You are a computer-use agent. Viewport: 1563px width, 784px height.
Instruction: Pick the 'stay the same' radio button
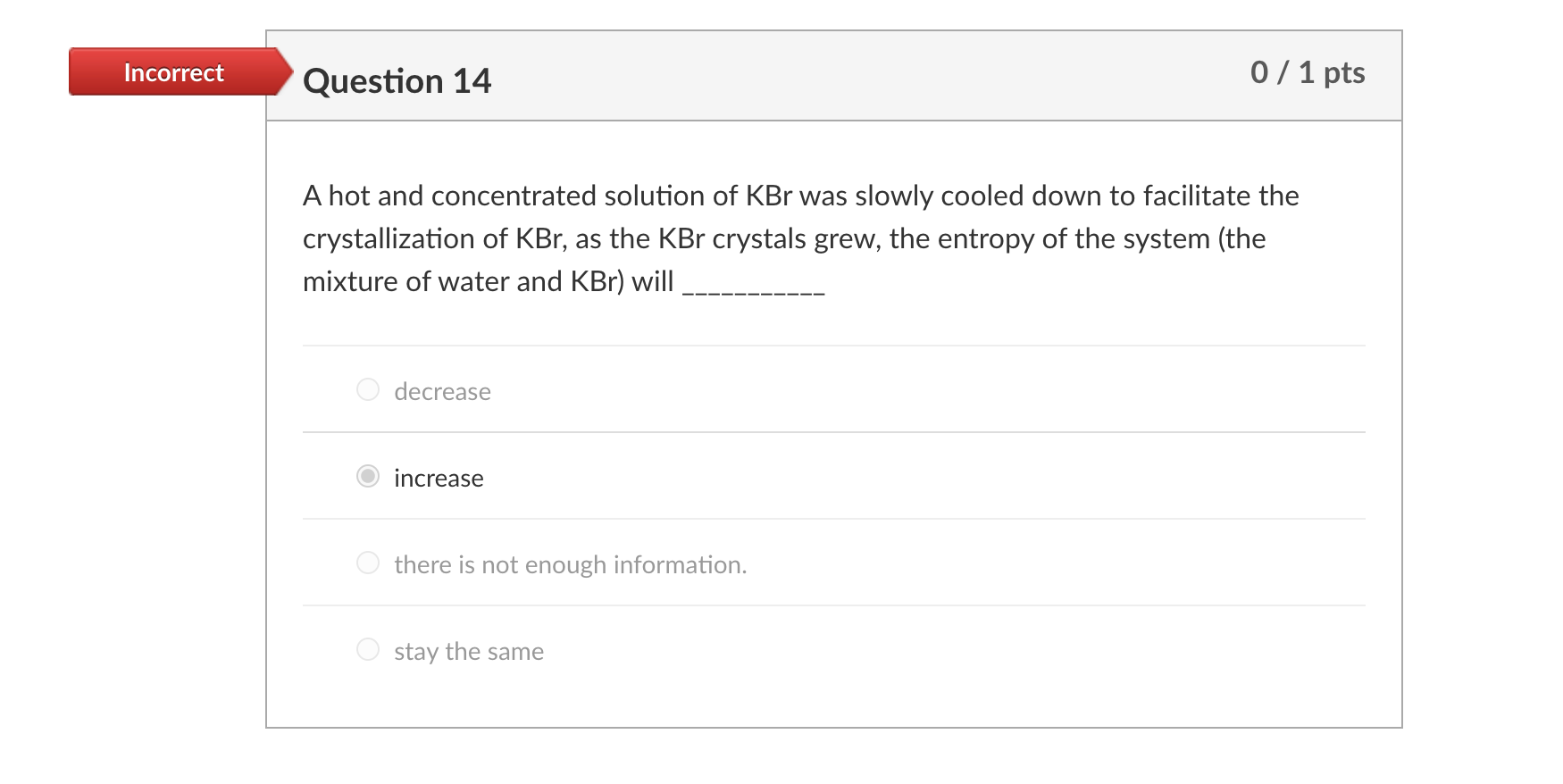tap(368, 650)
